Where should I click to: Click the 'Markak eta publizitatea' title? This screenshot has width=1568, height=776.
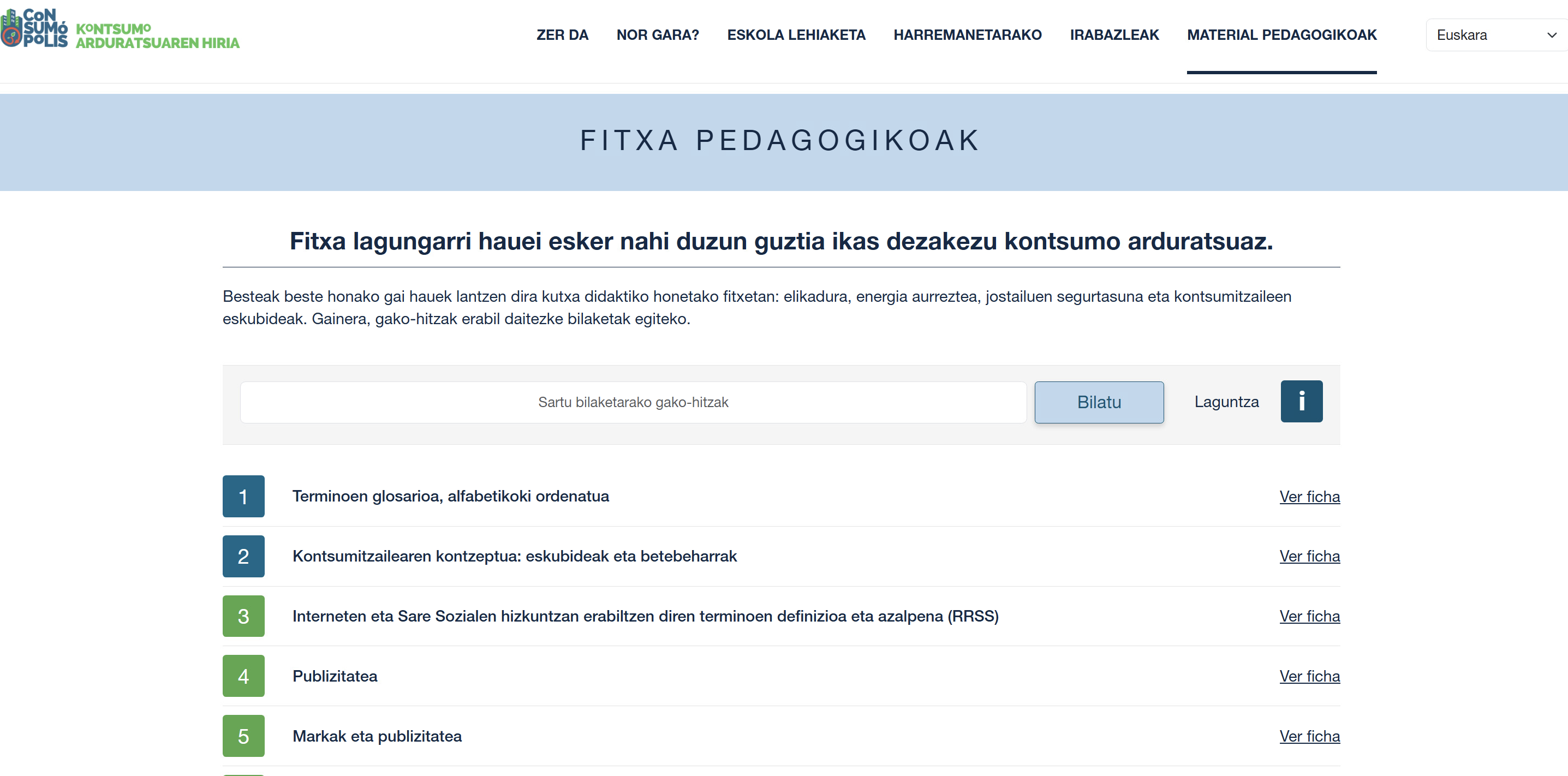tap(377, 736)
